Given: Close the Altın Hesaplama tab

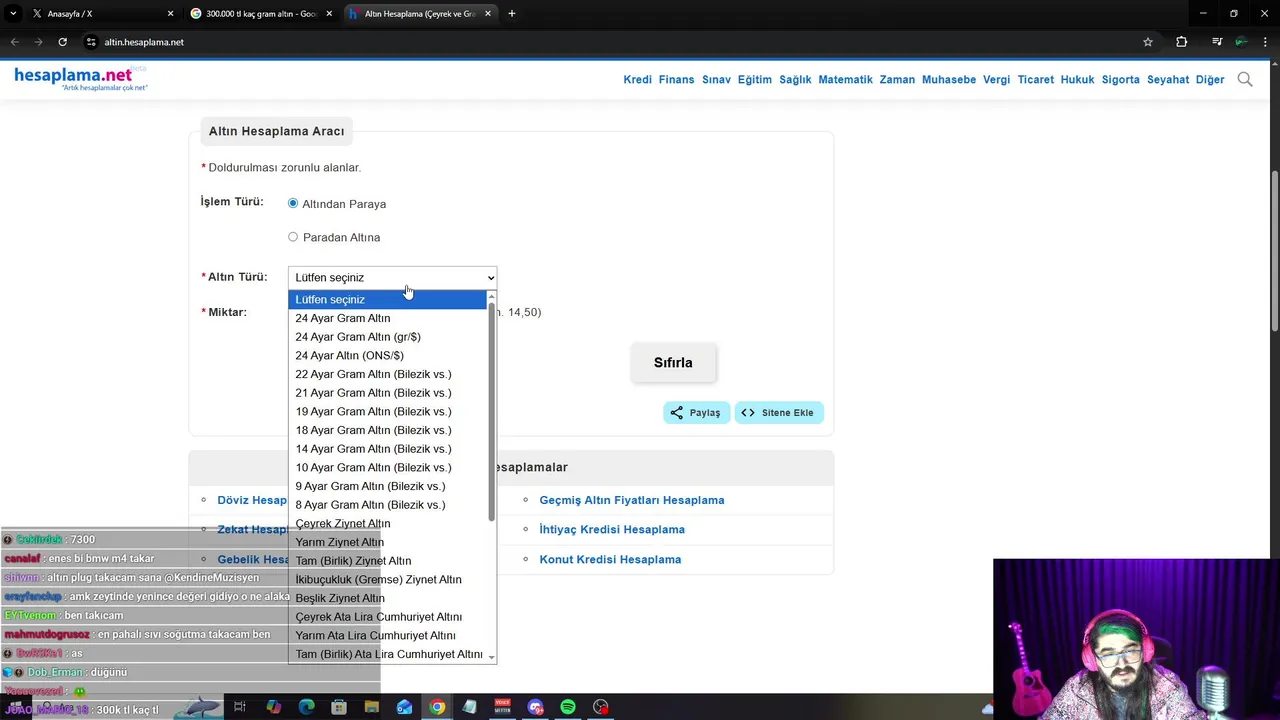Looking at the screenshot, I should click(x=488, y=14).
